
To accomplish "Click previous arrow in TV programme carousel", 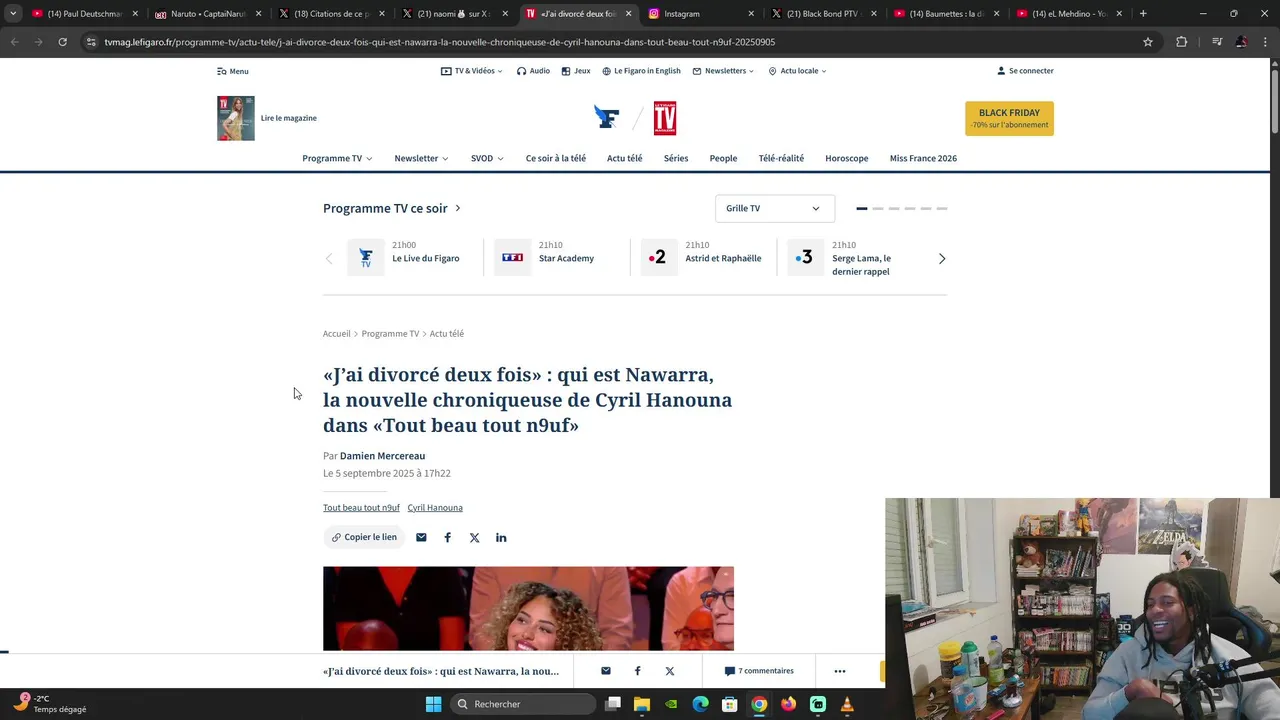I will [329, 259].
